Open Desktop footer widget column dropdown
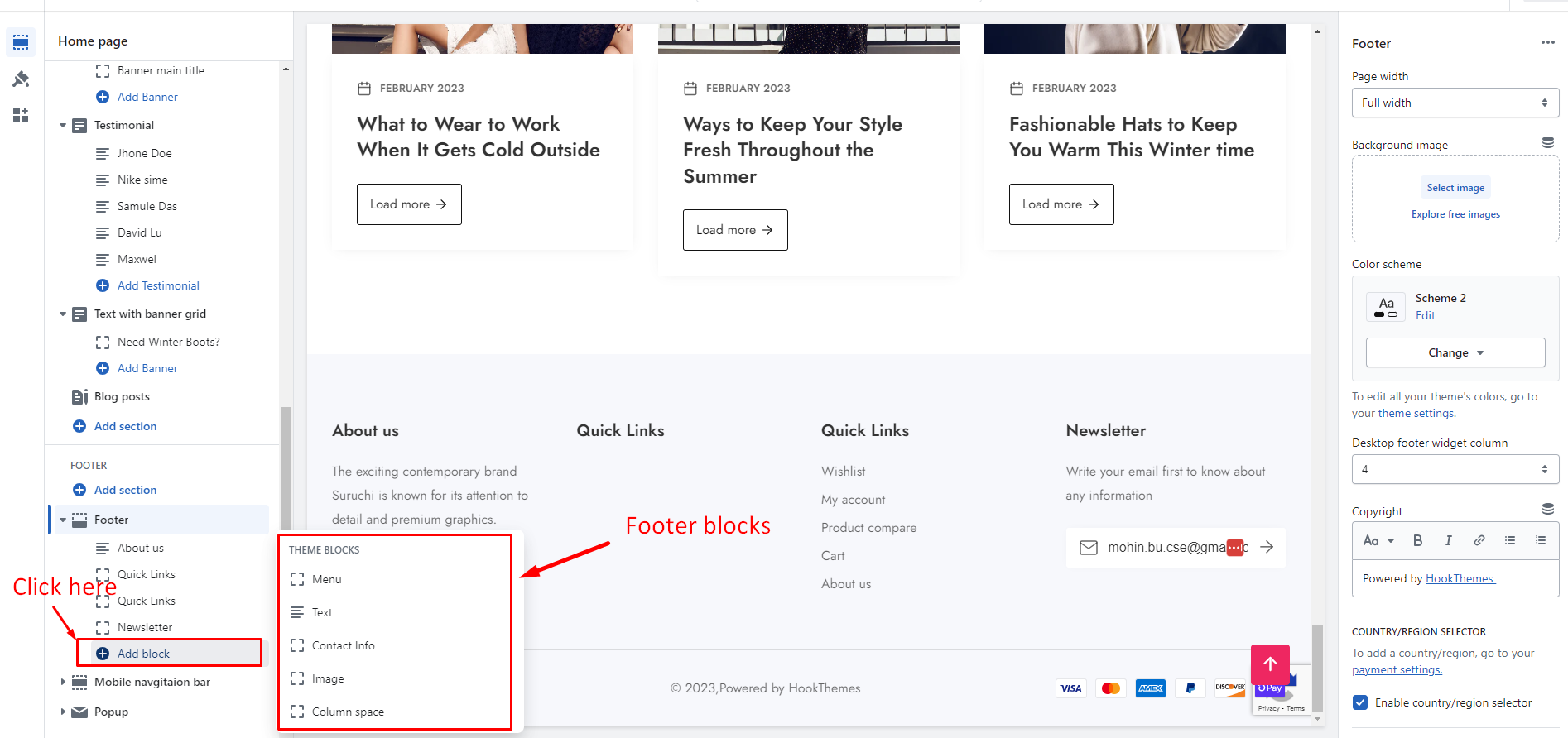 point(1455,469)
